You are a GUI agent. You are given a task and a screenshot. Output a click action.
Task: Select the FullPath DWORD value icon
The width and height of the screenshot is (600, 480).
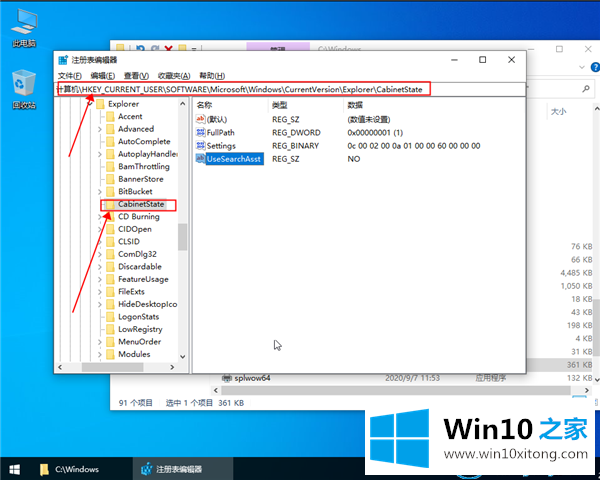pyautogui.click(x=201, y=132)
